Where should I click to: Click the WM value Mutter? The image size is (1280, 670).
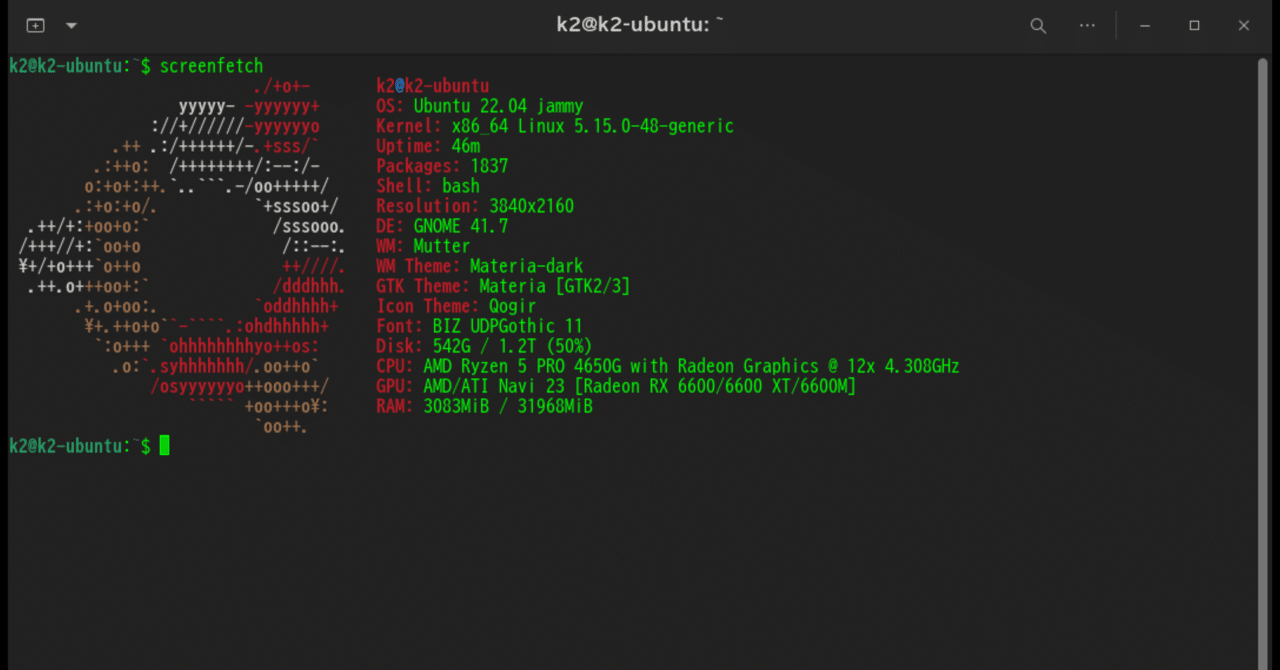click(442, 246)
